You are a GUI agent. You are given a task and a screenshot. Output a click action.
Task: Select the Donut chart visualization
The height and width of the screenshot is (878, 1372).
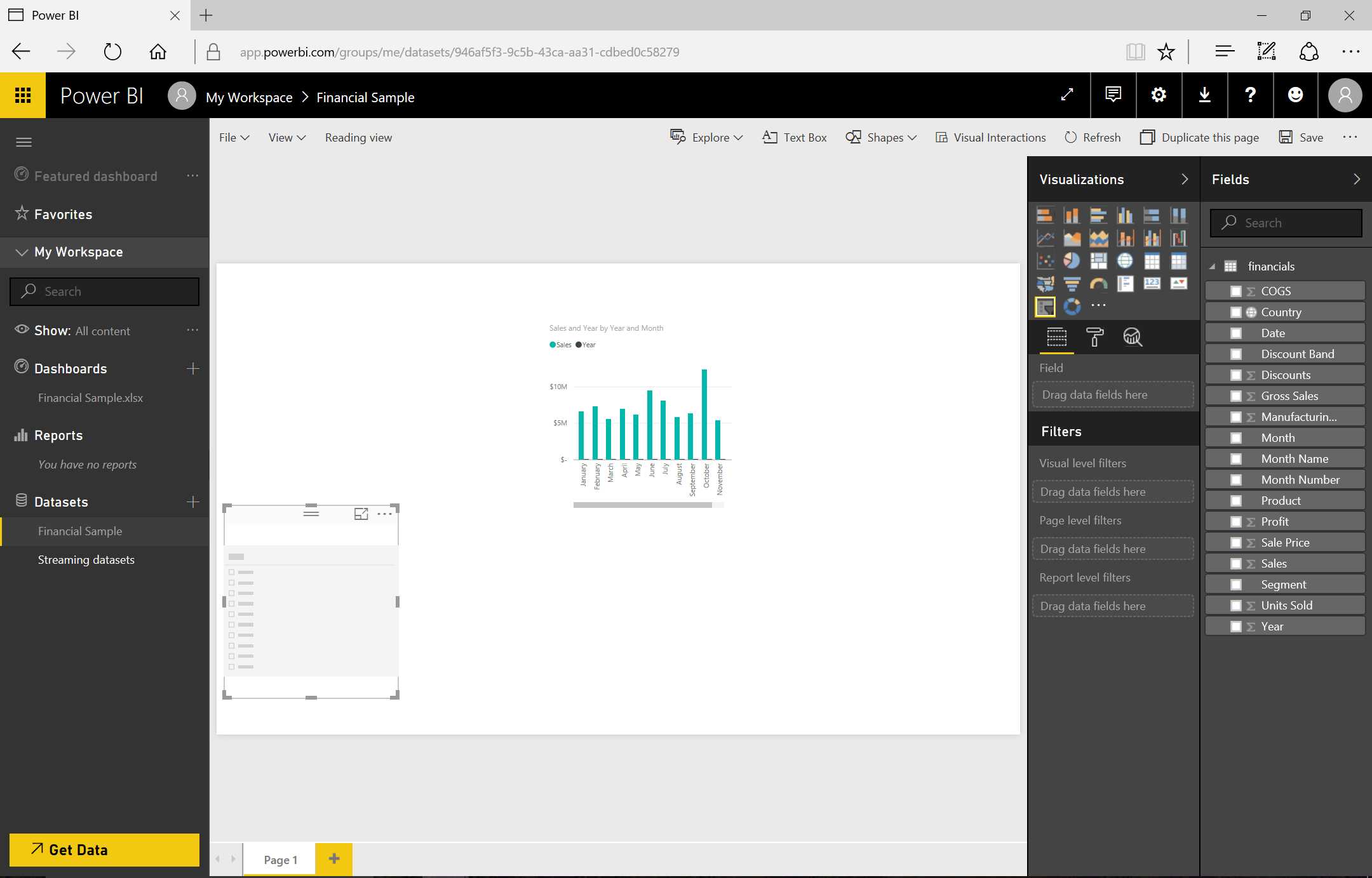pos(1072,307)
